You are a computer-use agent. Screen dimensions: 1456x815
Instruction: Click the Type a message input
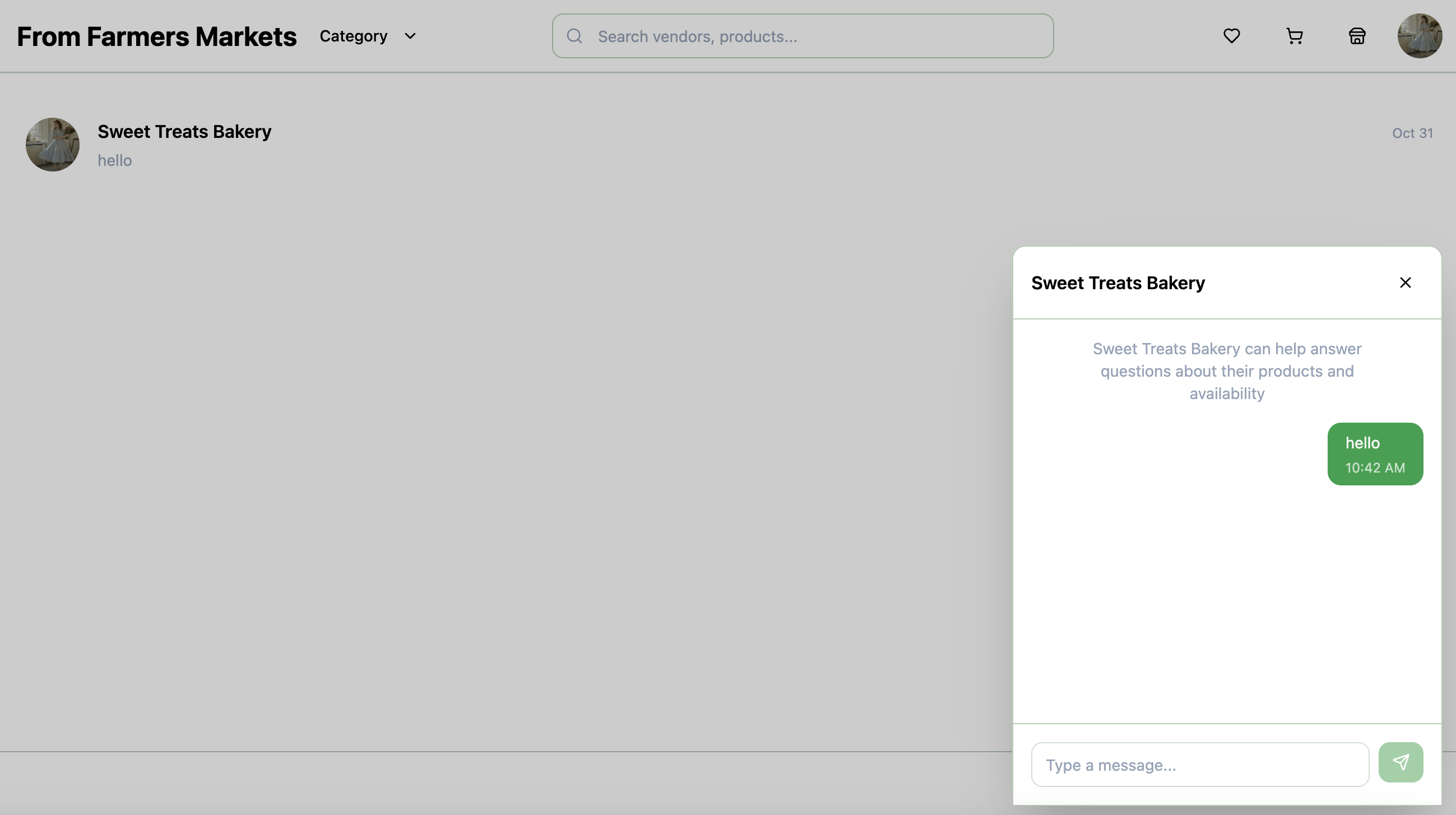click(x=1199, y=765)
